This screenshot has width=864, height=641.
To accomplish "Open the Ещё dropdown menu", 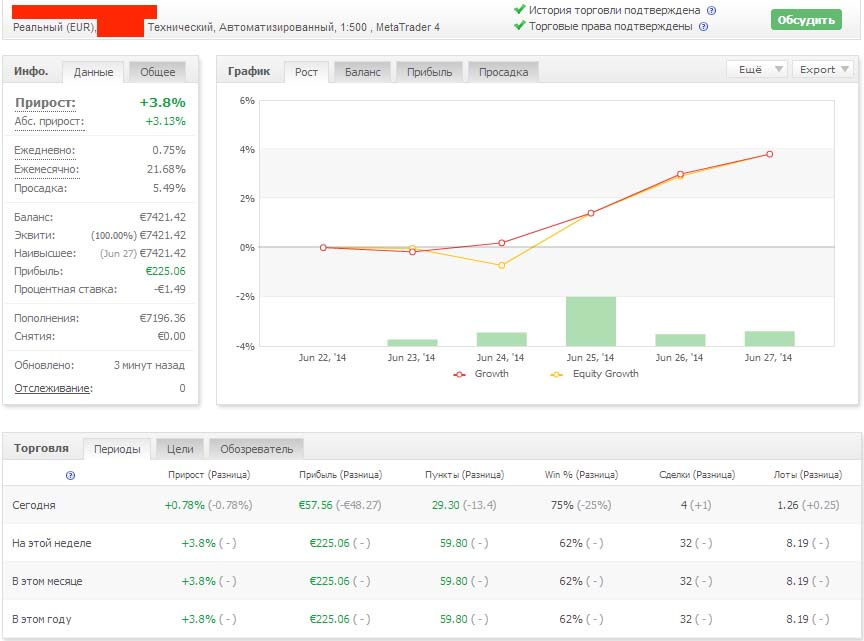I will coord(757,70).
